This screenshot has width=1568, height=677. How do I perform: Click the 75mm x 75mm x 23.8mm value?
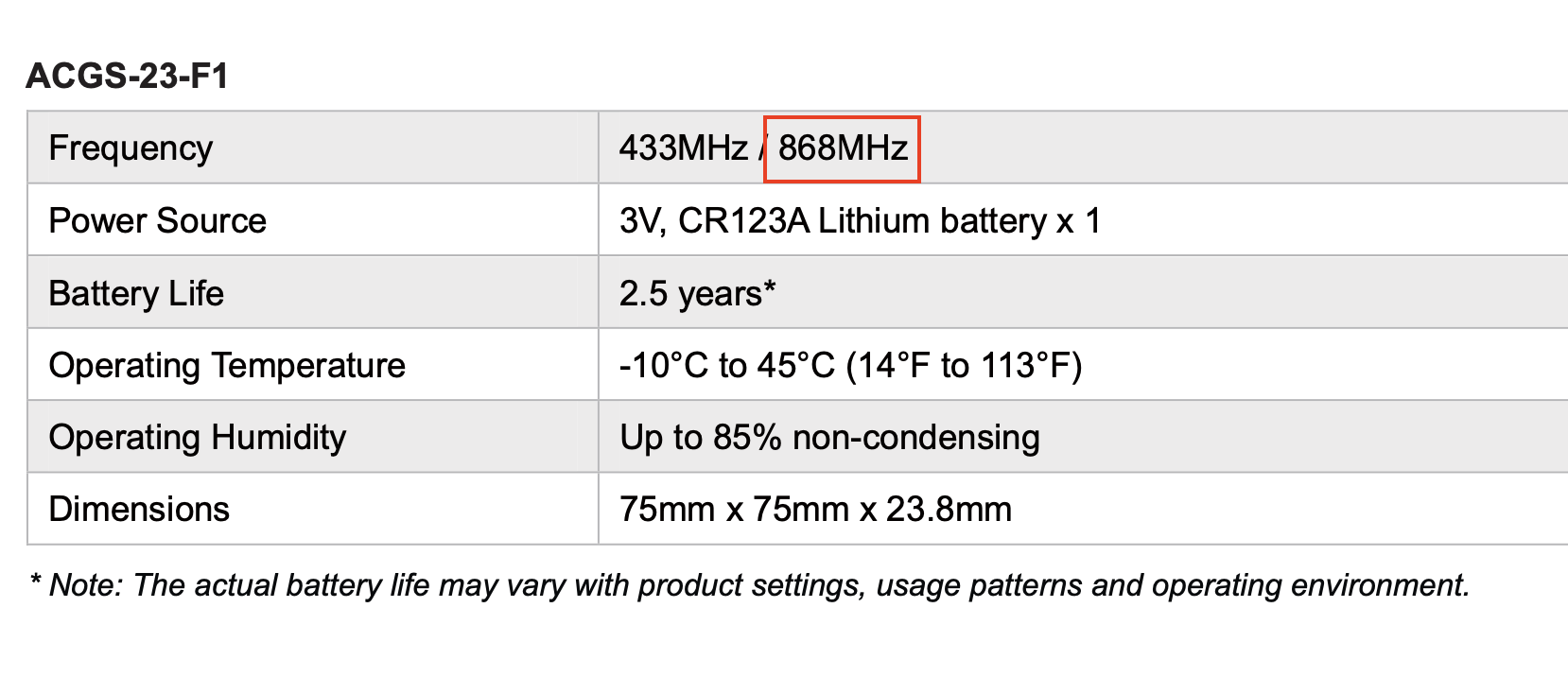(815, 509)
